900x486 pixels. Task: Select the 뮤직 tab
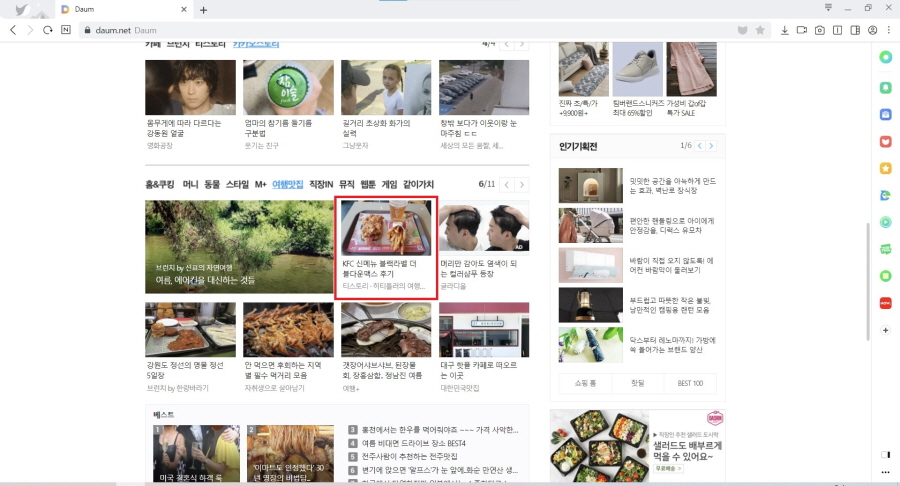pyautogui.click(x=347, y=184)
